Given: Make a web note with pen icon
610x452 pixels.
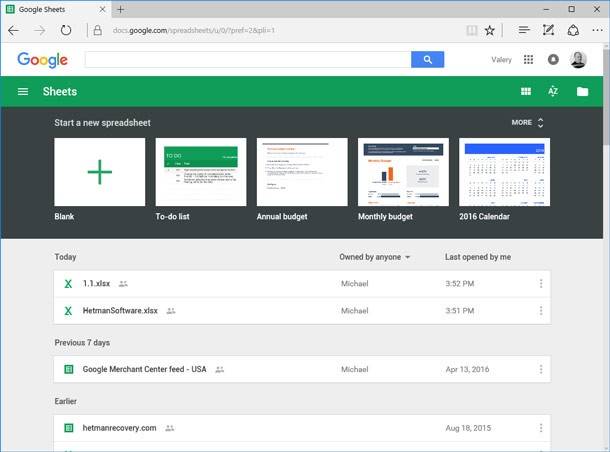Looking at the screenshot, I should pos(549,30).
